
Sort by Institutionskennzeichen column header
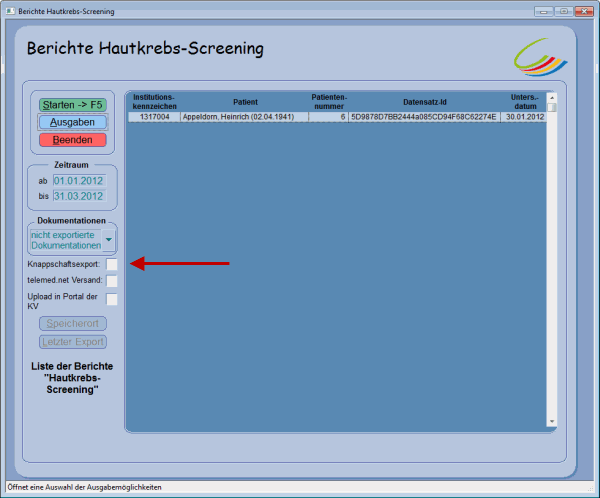pos(153,101)
